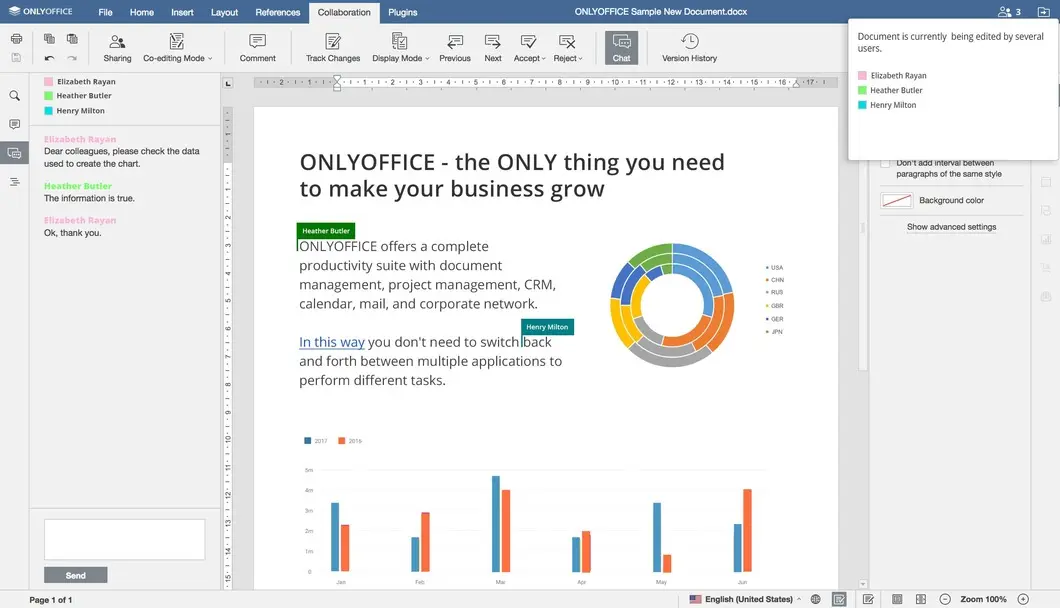
Task: Click the Paste icon in toolbar
Action: (72, 39)
